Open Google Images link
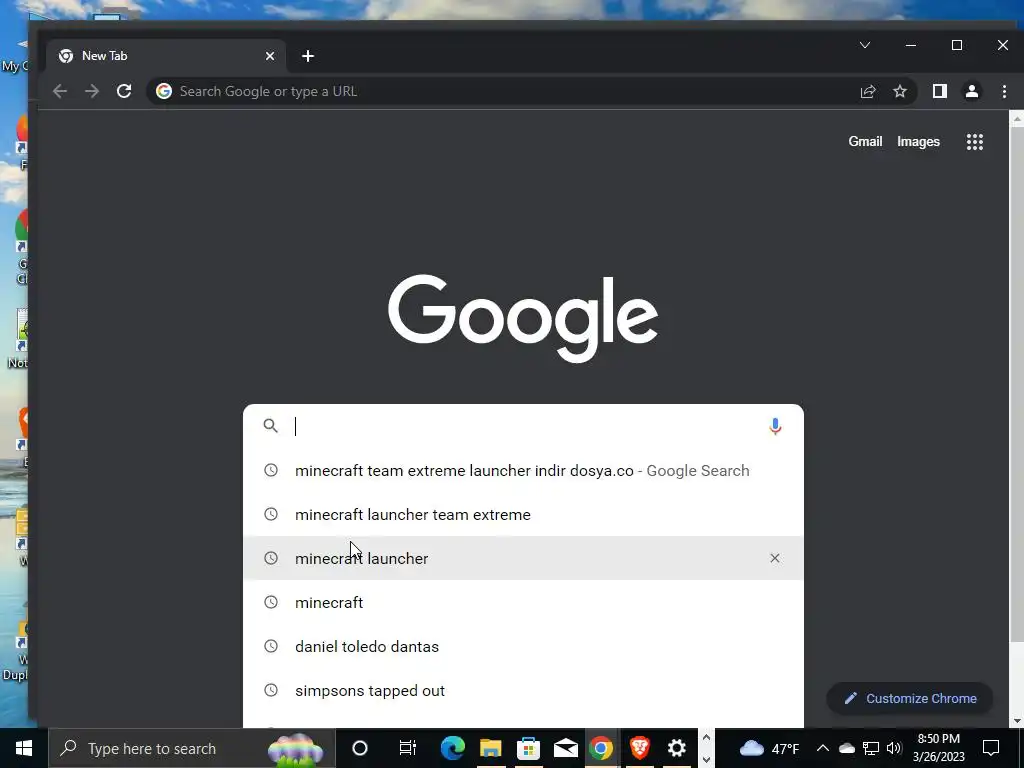This screenshot has height=768, width=1024. point(918,142)
